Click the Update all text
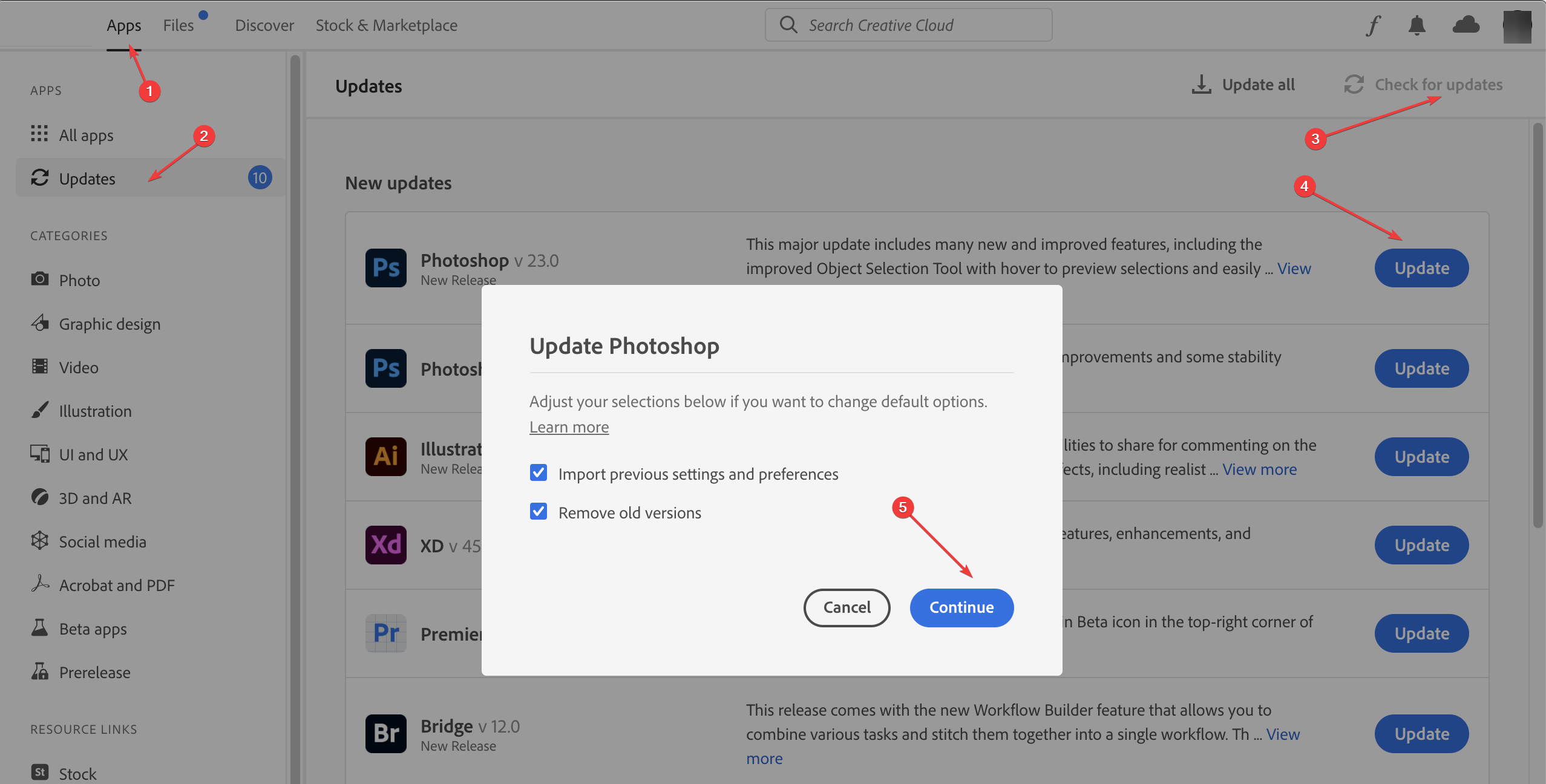 pyautogui.click(x=1258, y=85)
